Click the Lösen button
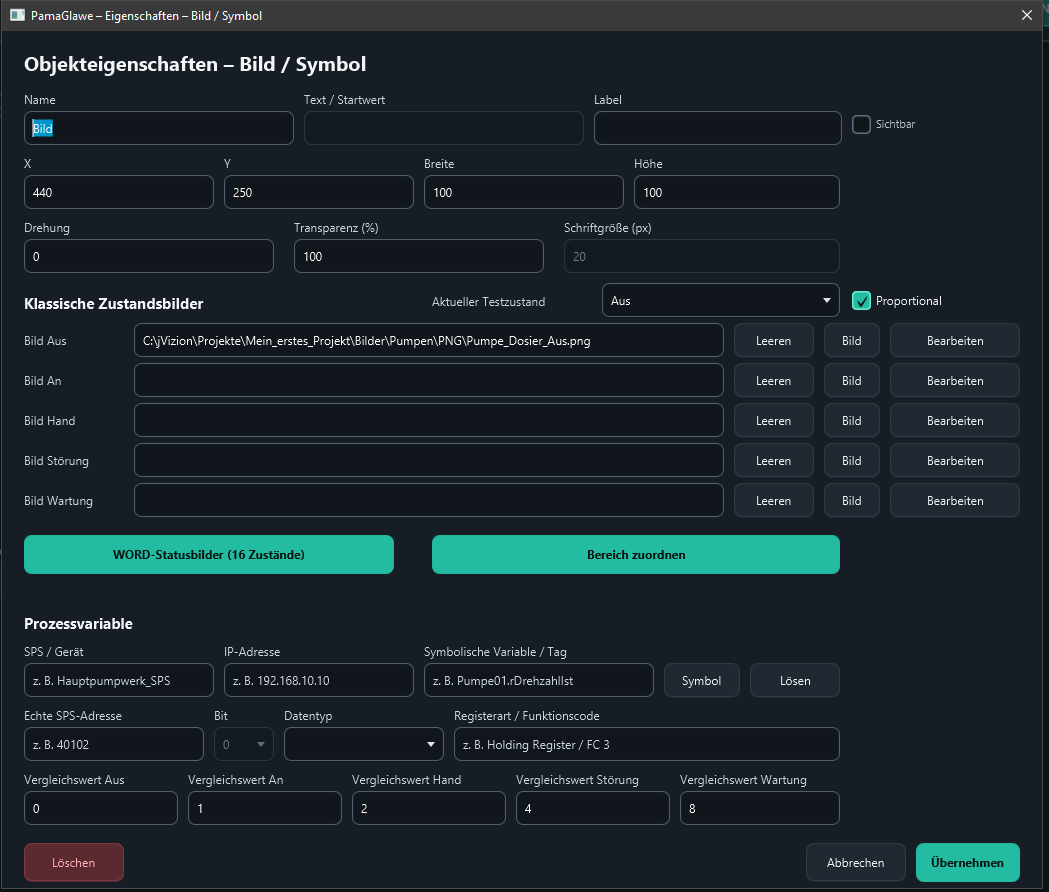 [795, 681]
